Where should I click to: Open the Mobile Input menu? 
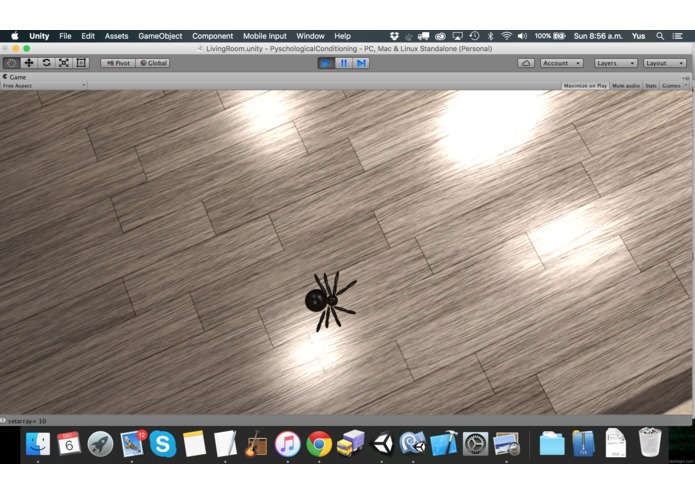click(x=265, y=36)
